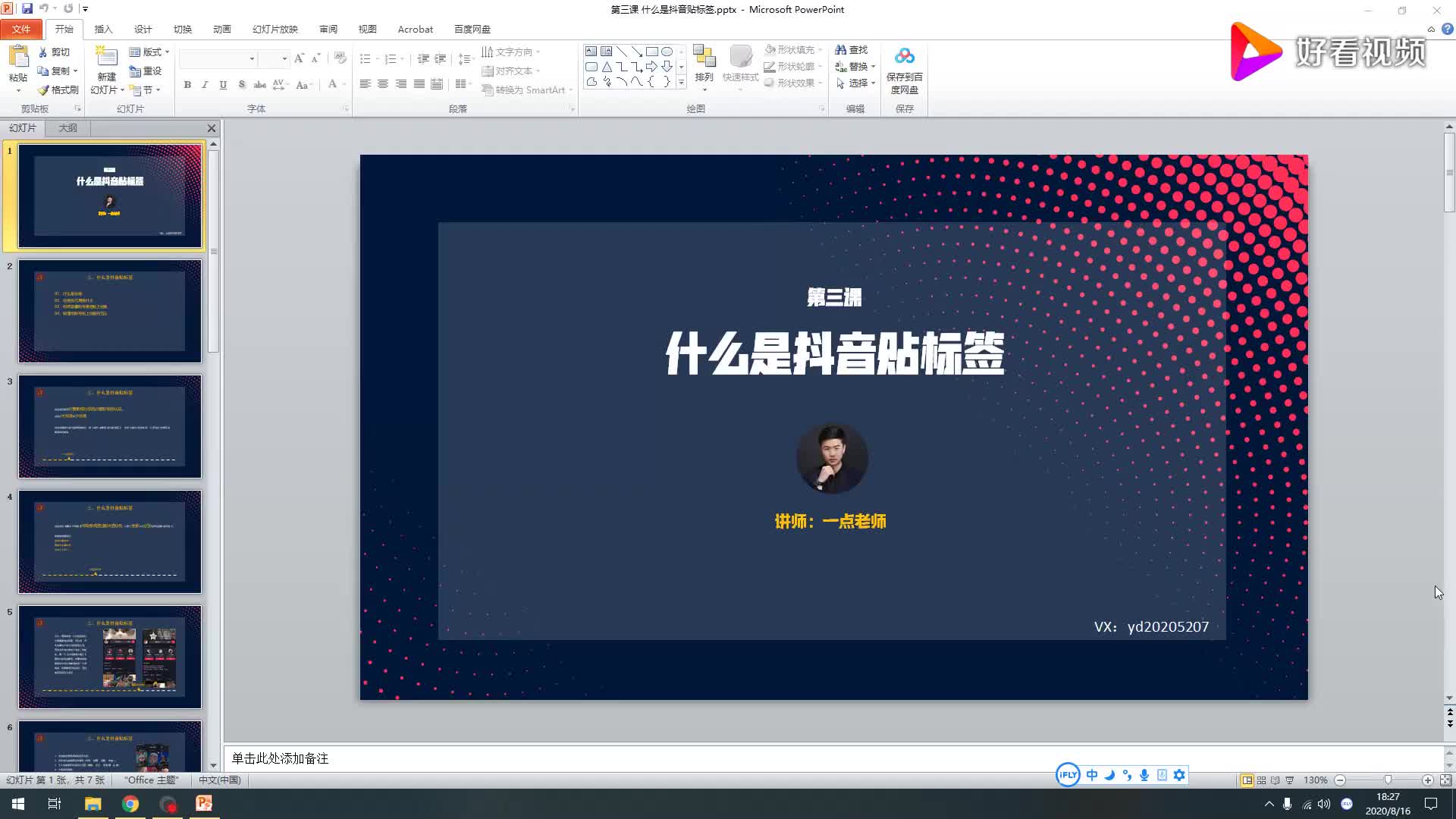Image resolution: width=1456 pixels, height=819 pixels.
Task: Toggle Underline text formatting
Action: click(223, 85)
